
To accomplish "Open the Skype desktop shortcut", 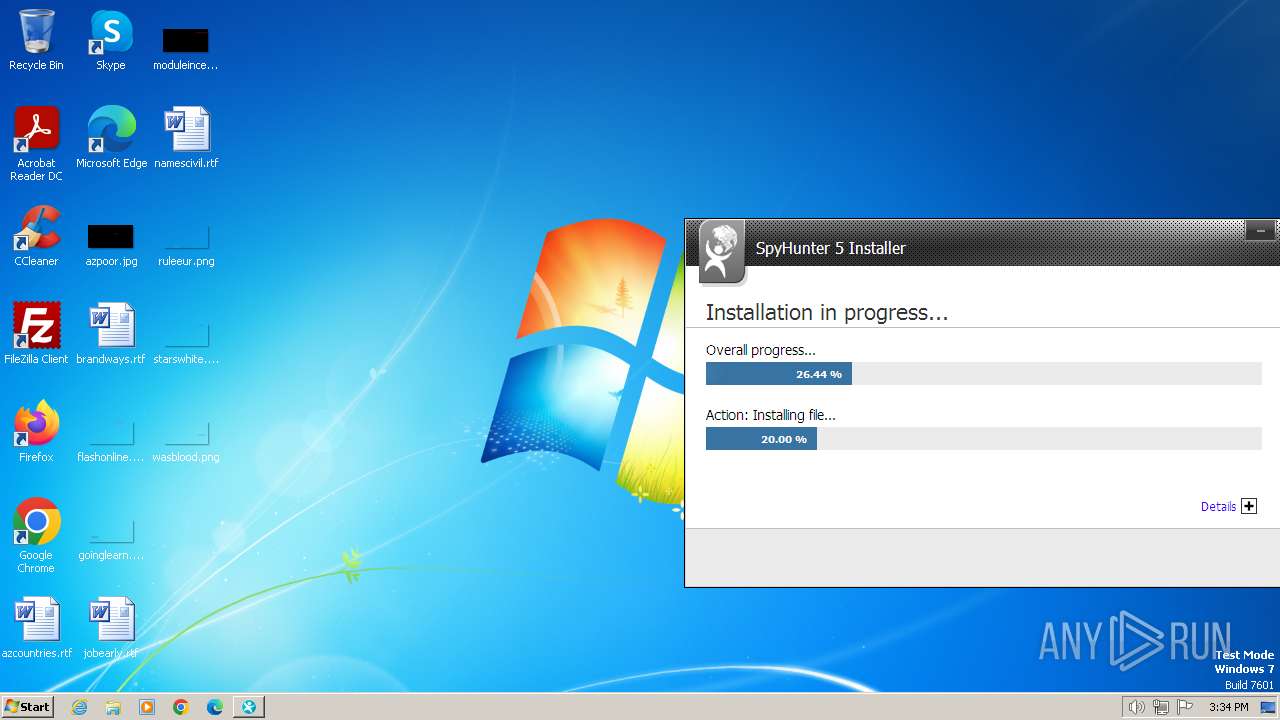I will coord(111,40).
